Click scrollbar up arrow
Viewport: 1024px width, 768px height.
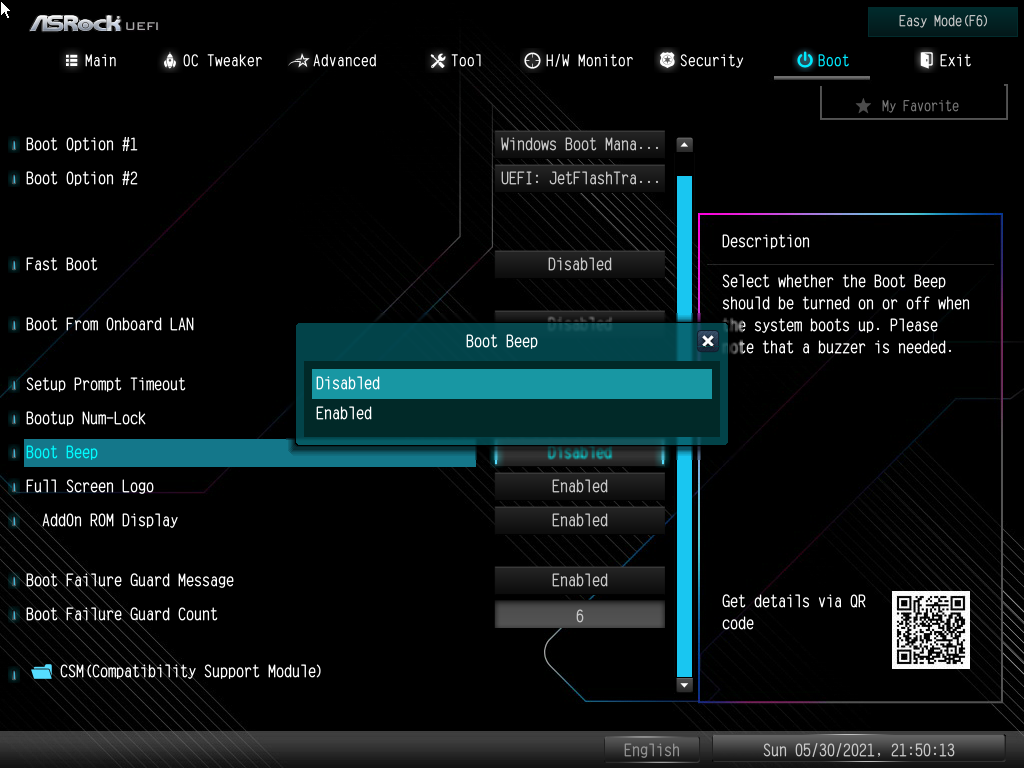(x=684, y=144)
